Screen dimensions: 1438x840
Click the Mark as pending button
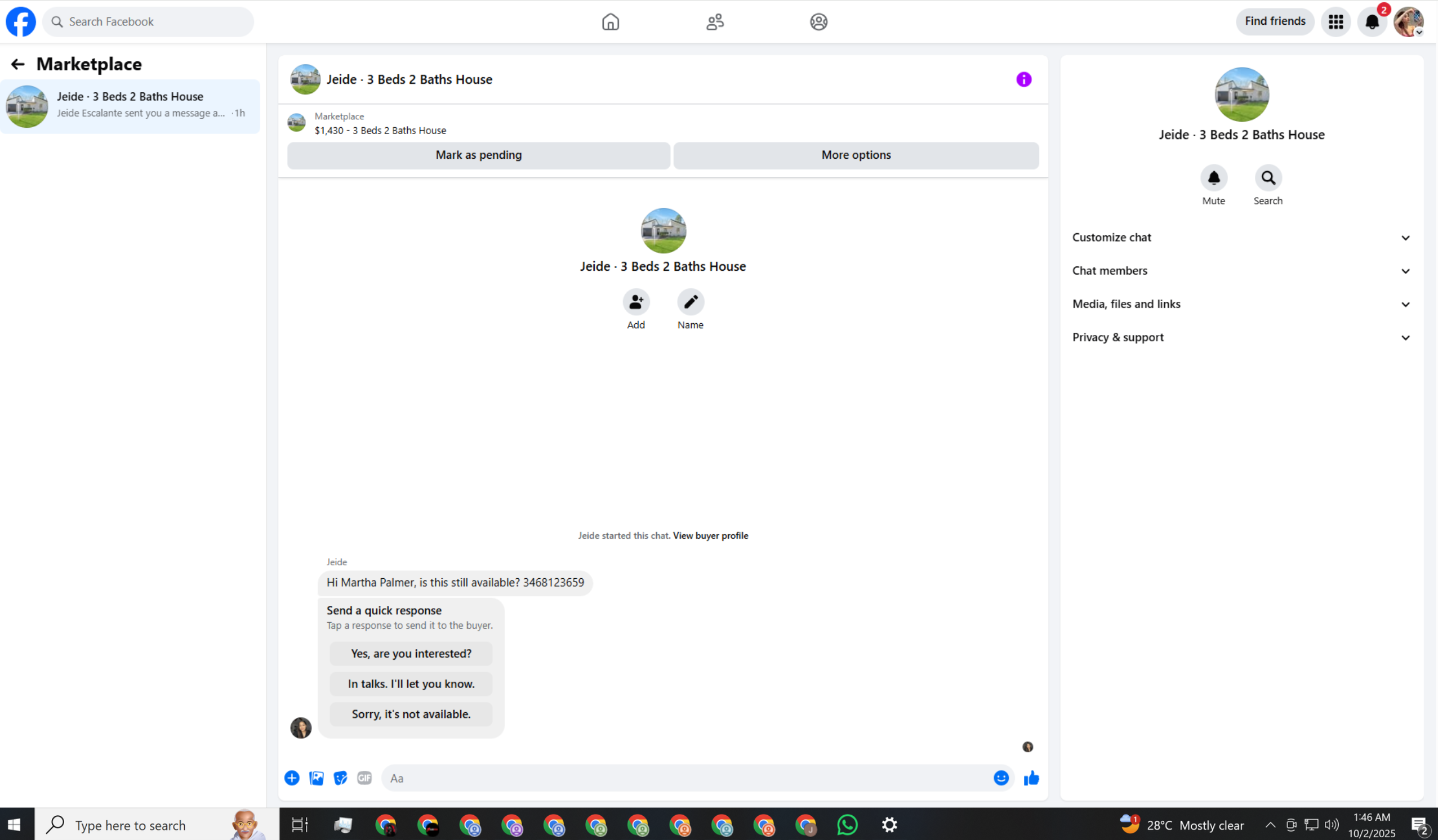pyautogui.click(x=478, y=155)
